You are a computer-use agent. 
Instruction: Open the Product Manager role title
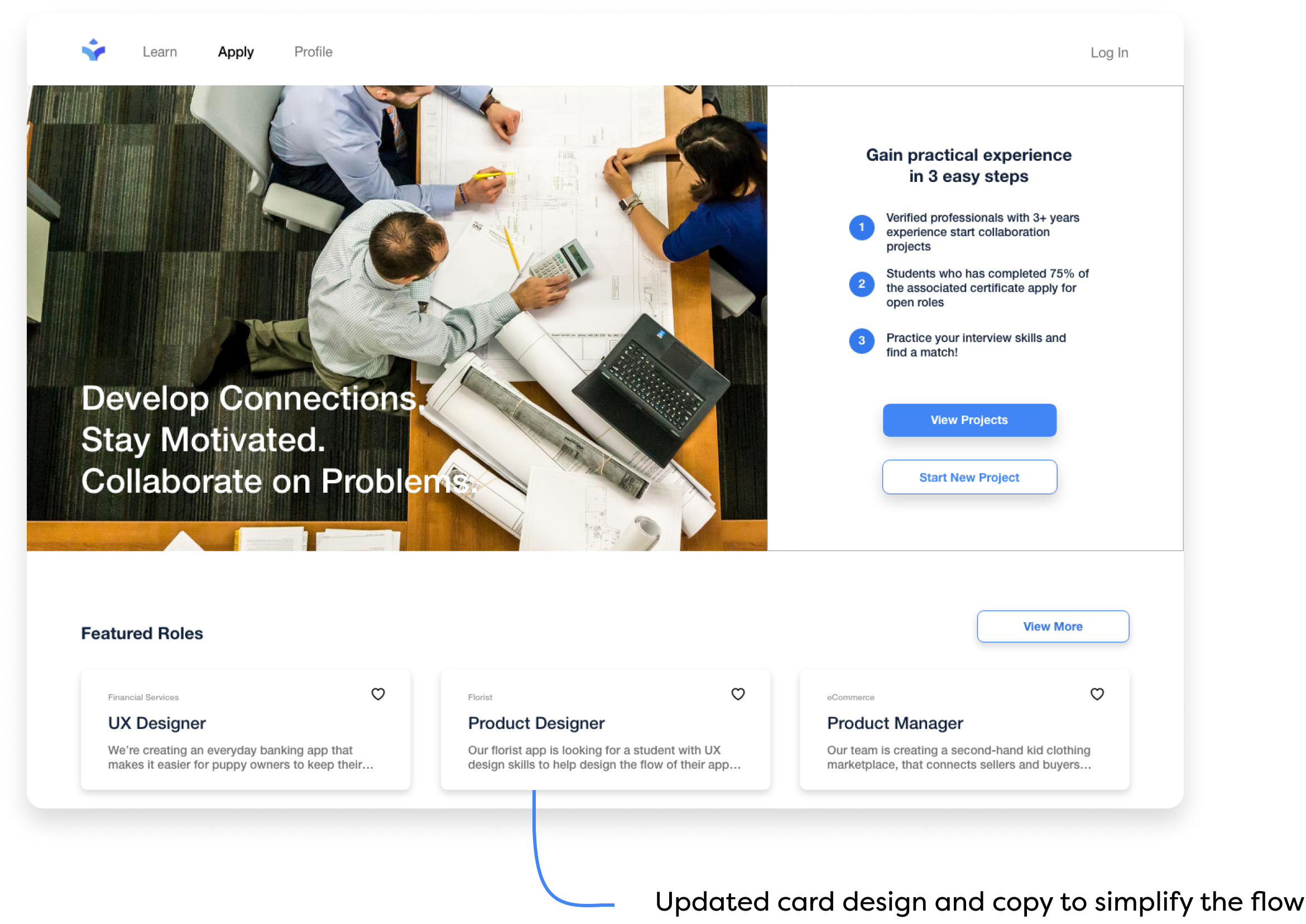point(895,723)
